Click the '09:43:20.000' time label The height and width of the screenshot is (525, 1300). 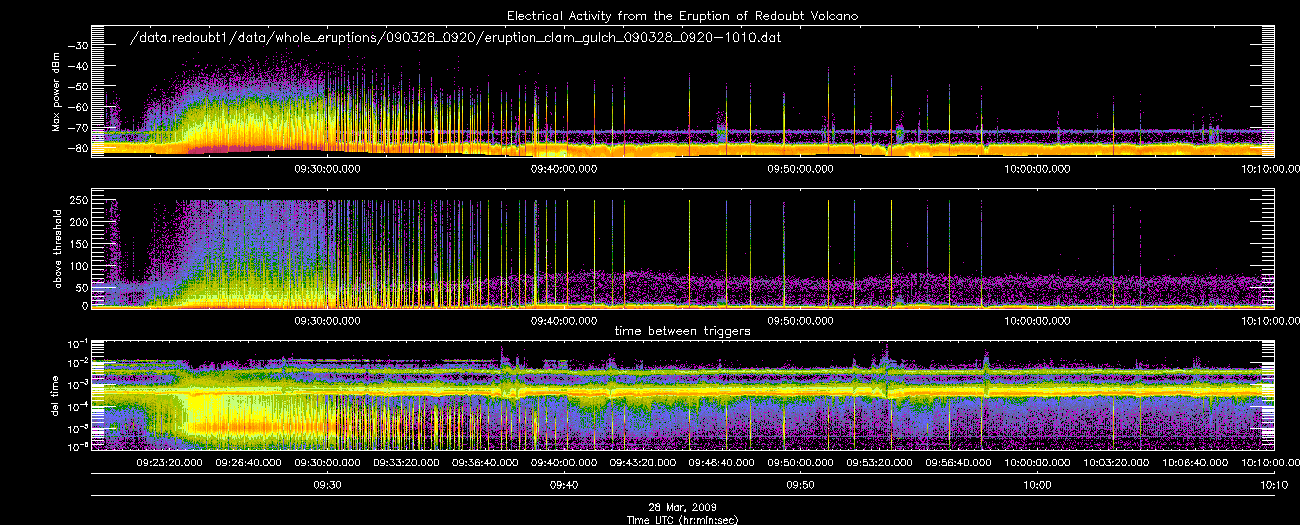(x=643, y=464)
